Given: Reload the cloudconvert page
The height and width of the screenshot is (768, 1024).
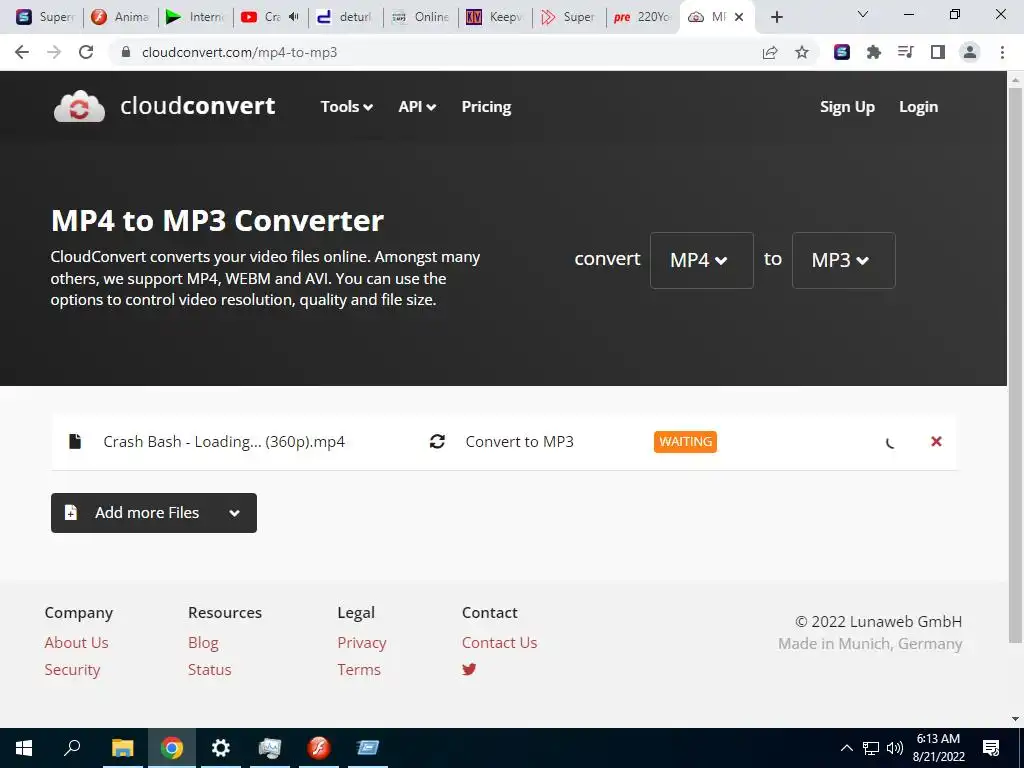Looking at the screenshot, I should 86,52.
